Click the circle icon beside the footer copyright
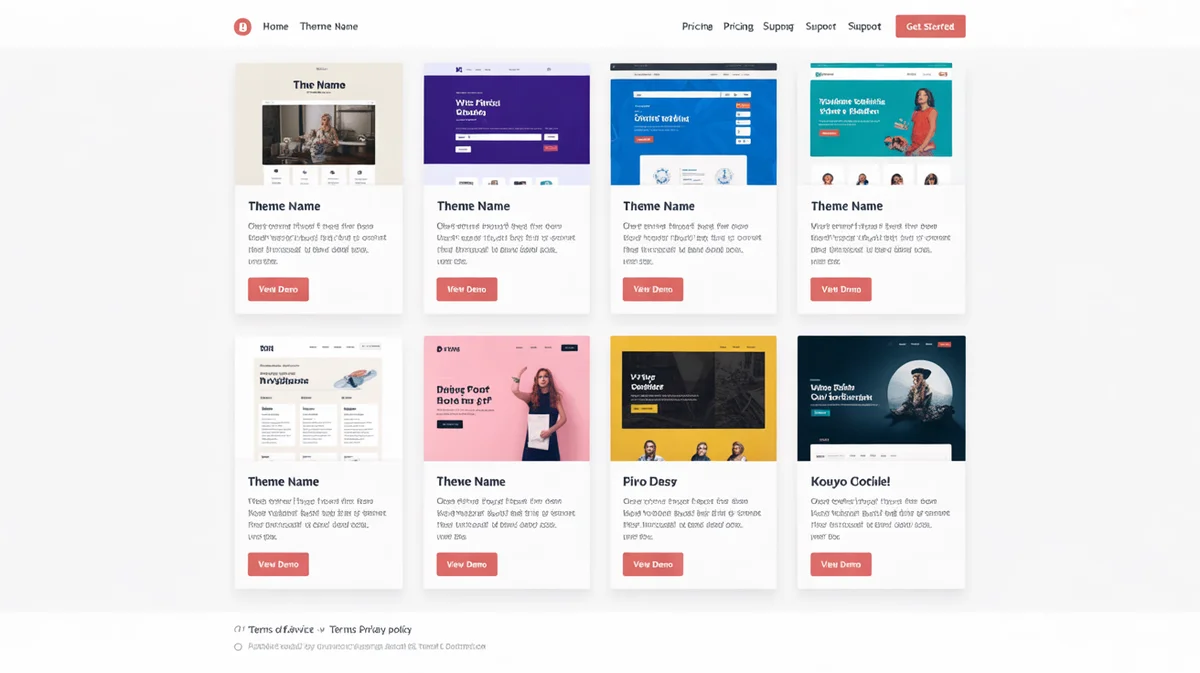The height and width of the screenshot is (673, 1200). point(238,647)
